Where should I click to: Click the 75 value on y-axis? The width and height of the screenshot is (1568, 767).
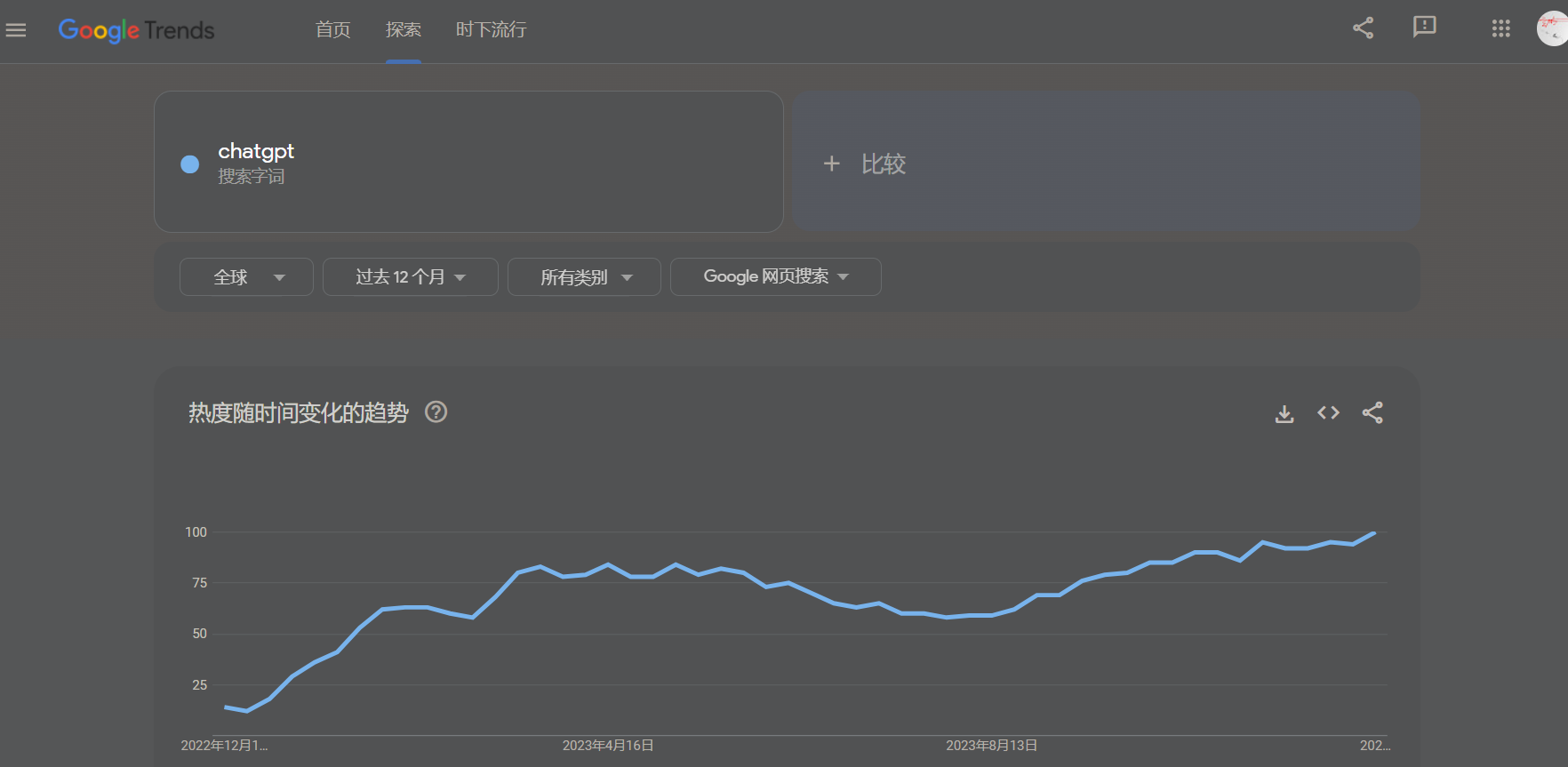click(x=199, y=583)
